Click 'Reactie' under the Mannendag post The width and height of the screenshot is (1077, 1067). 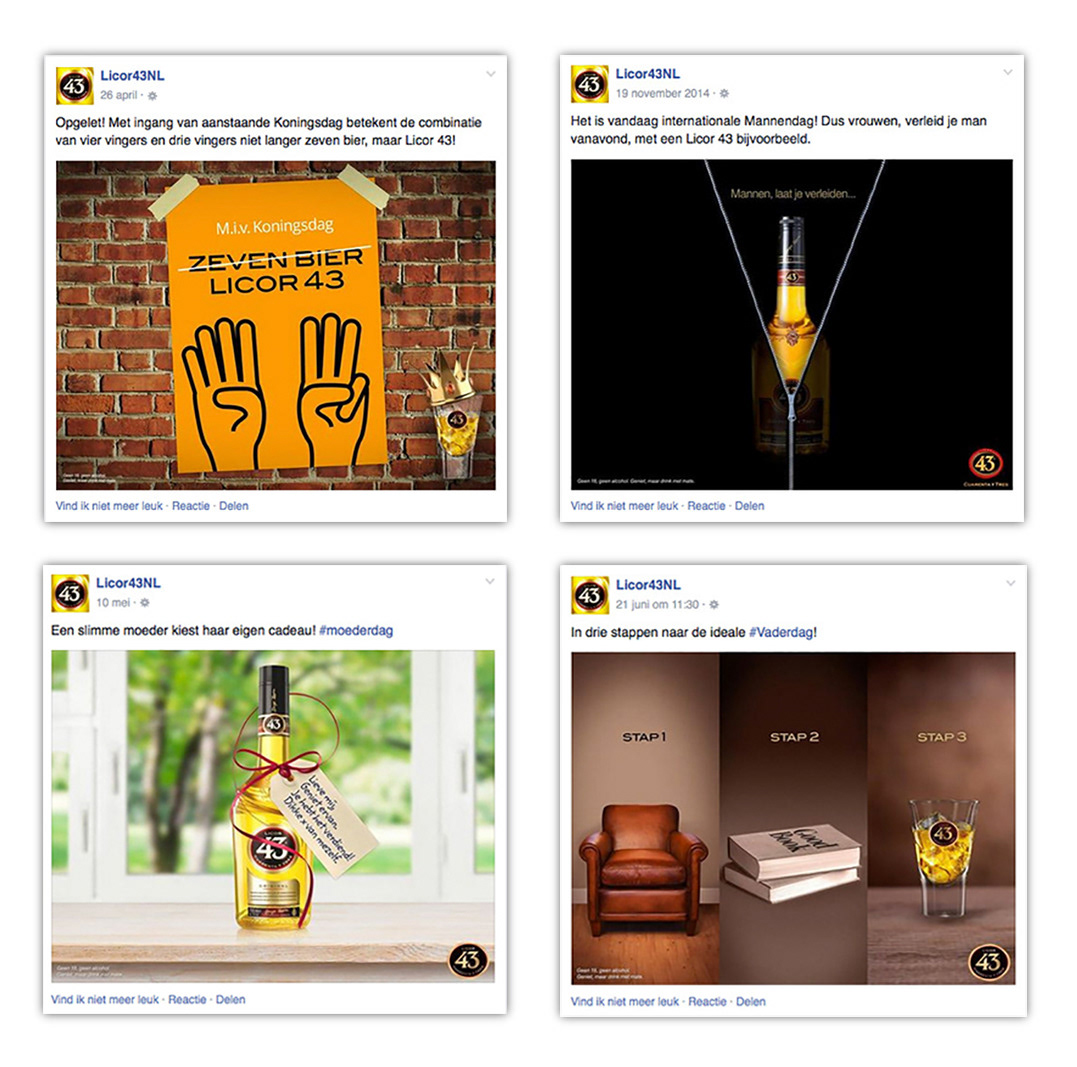(706, 506)
